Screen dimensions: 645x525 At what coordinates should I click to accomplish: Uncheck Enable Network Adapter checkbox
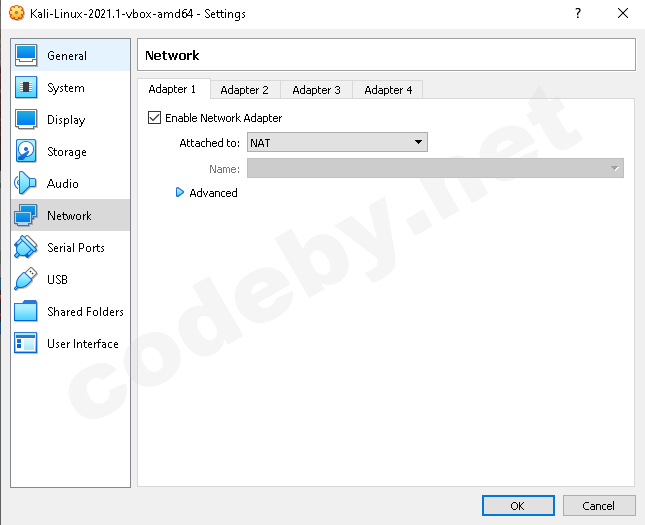(154, 118)
